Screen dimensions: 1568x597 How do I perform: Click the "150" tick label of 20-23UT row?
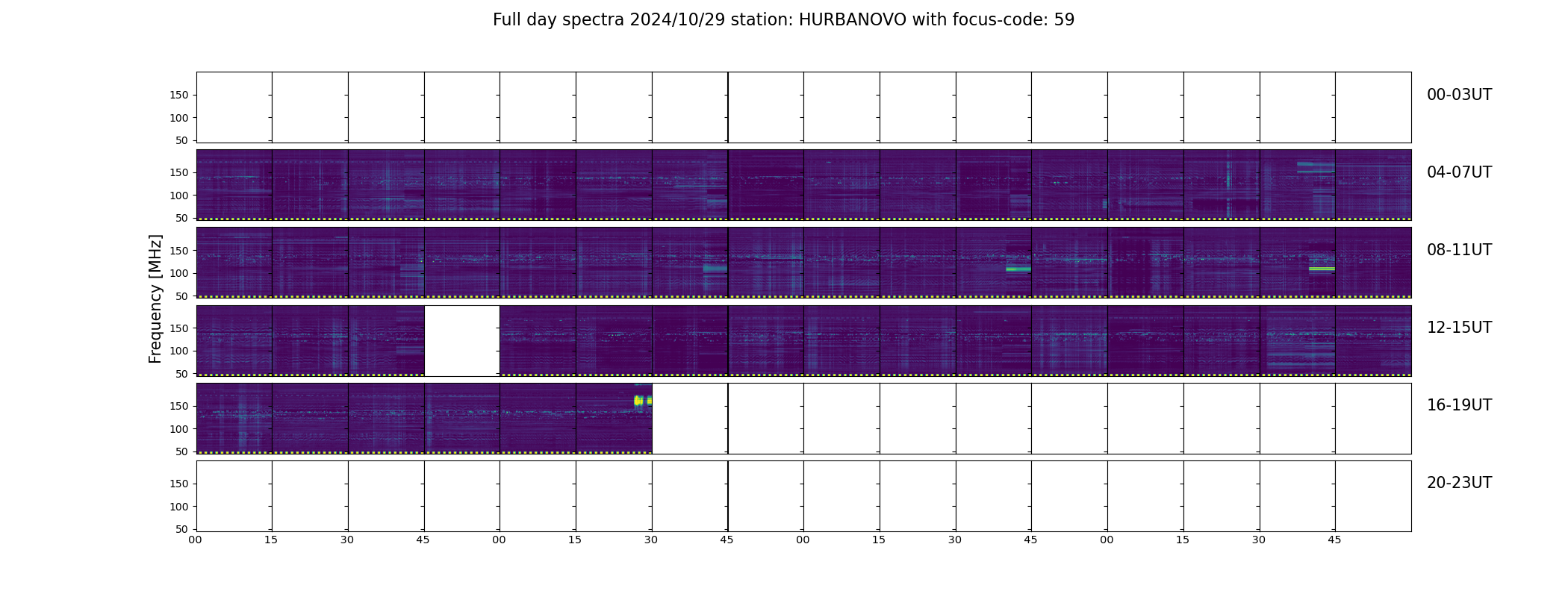click(x=179, y=484)
